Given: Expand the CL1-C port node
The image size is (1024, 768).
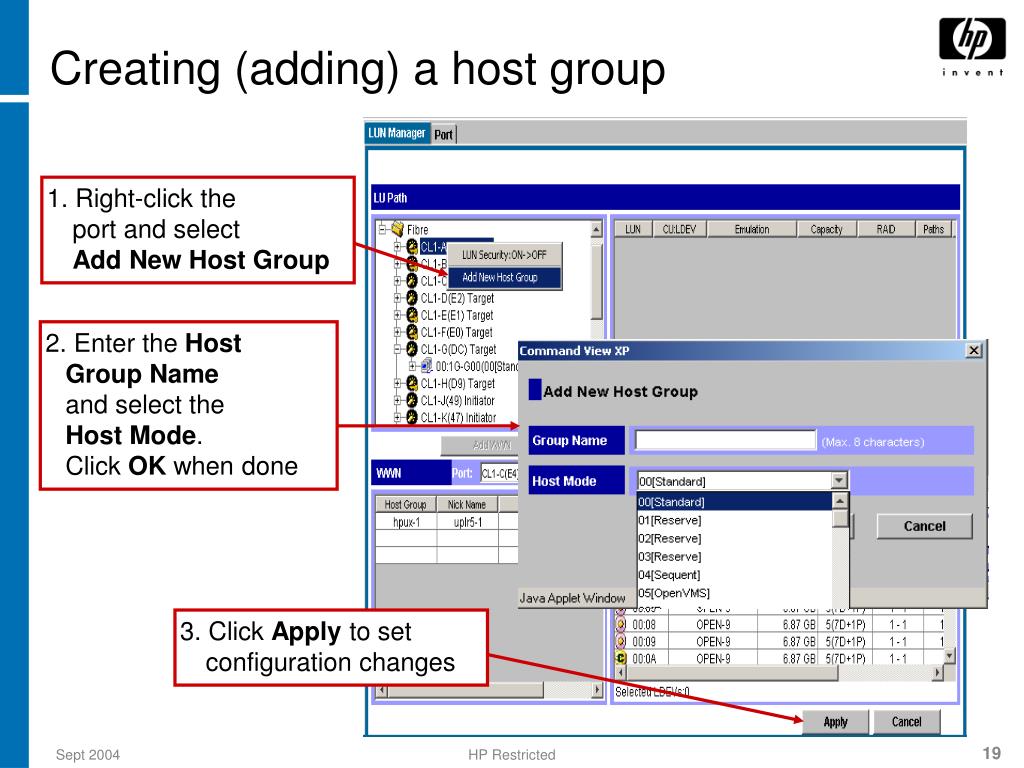Looking at the screenshot, I should (x=397, y=280).
